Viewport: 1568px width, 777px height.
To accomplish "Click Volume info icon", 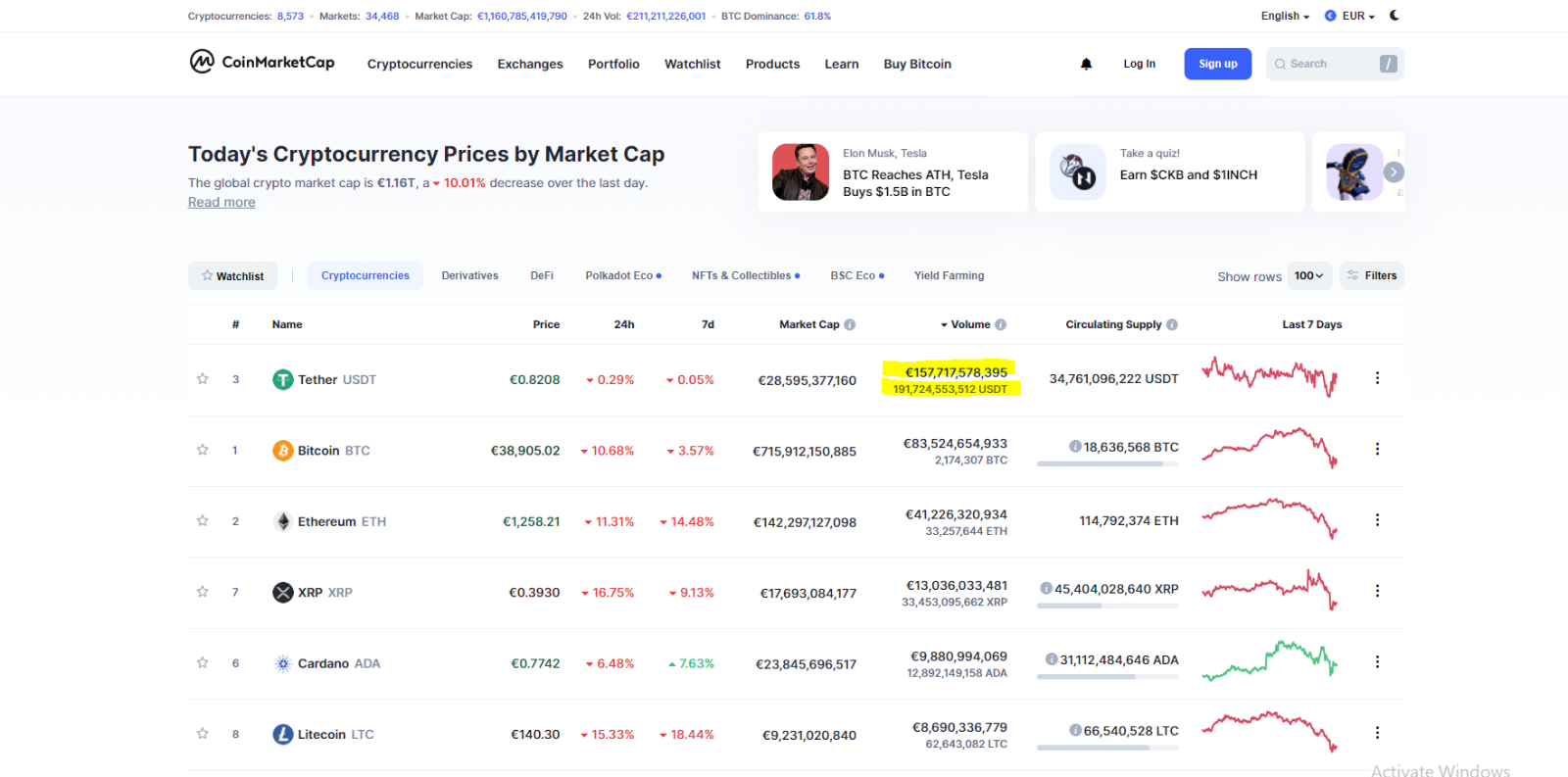I will click(x=1001, y=324).
